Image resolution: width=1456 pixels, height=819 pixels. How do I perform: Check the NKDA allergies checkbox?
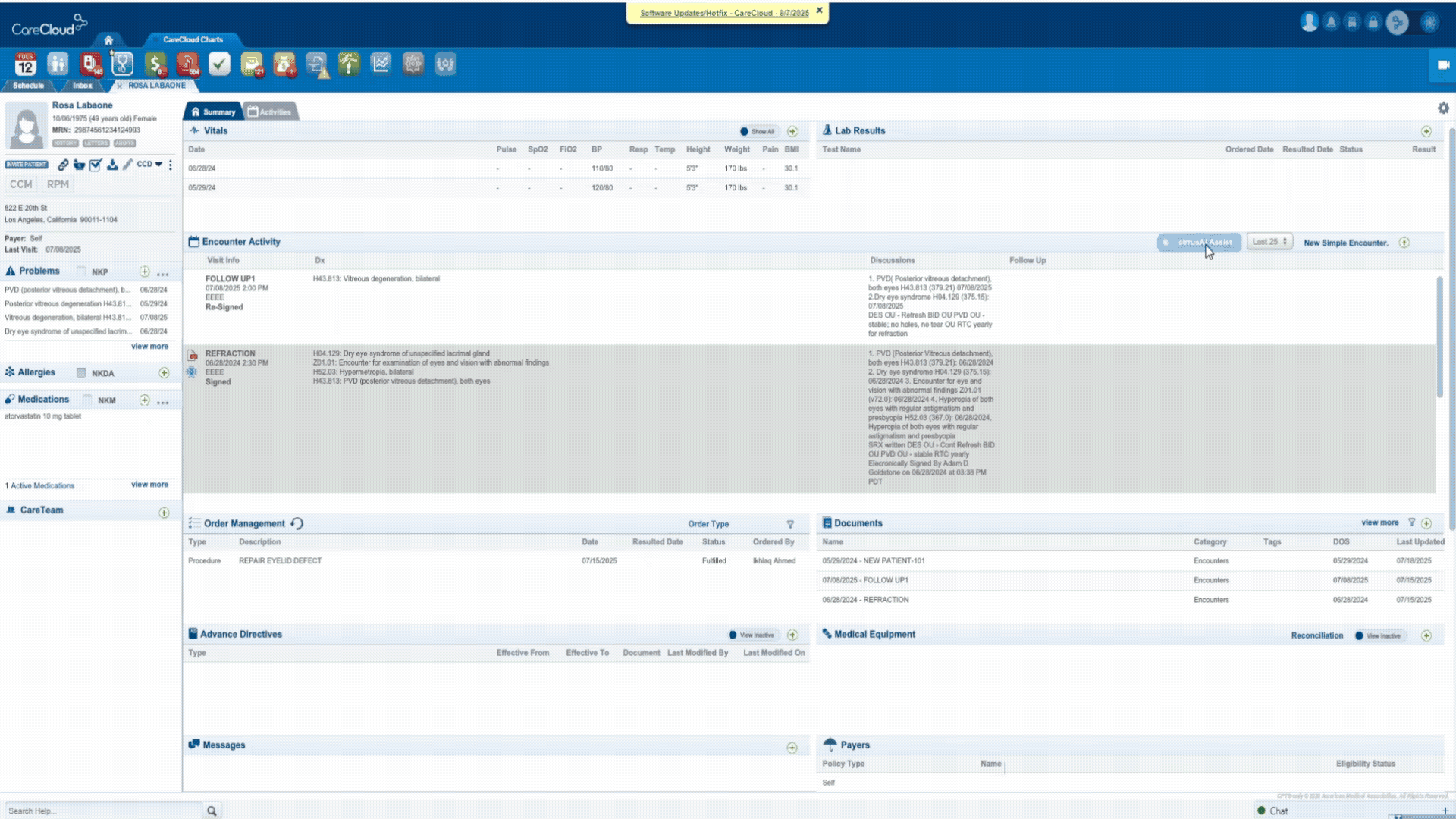coord(81,373)
